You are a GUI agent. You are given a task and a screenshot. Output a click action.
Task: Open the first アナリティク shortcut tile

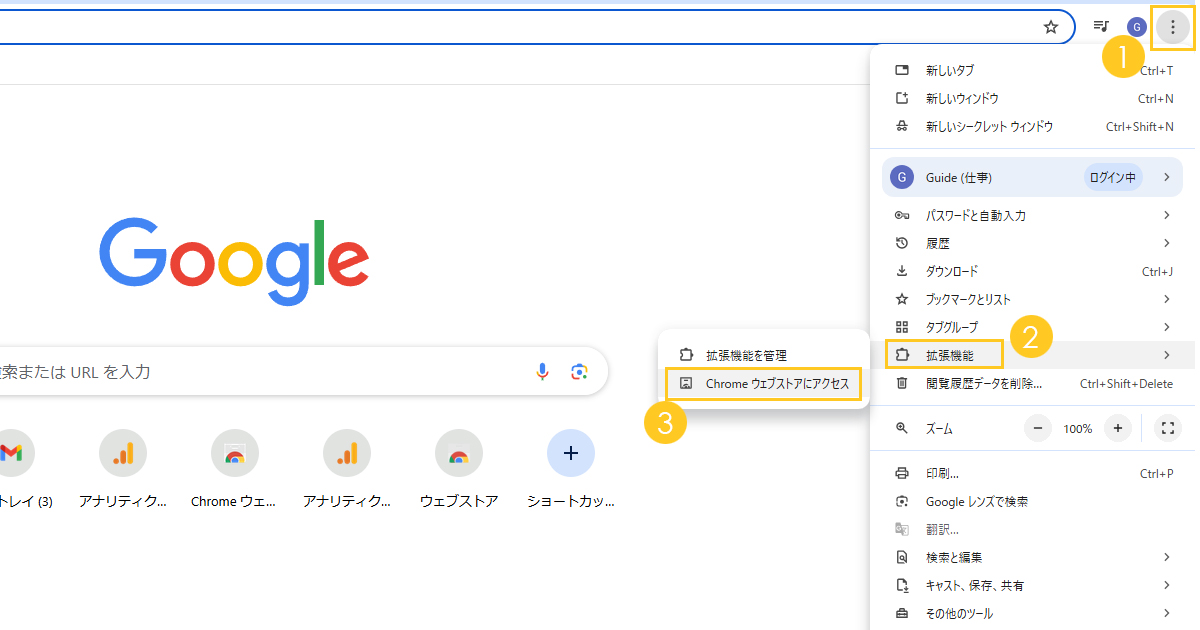point(122,470)
